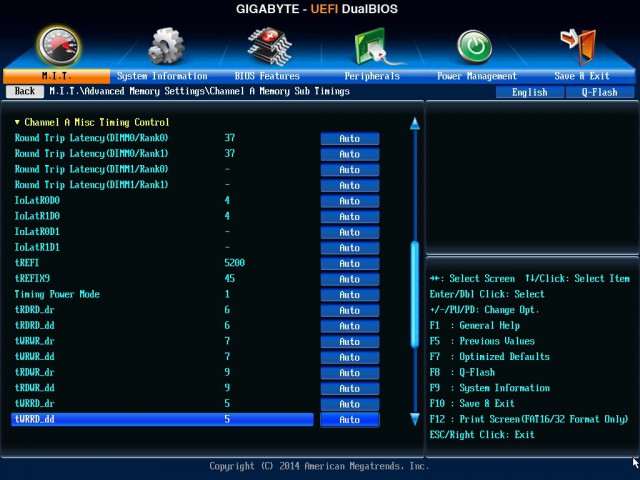Click the scroll up arrow

[415, 123]
